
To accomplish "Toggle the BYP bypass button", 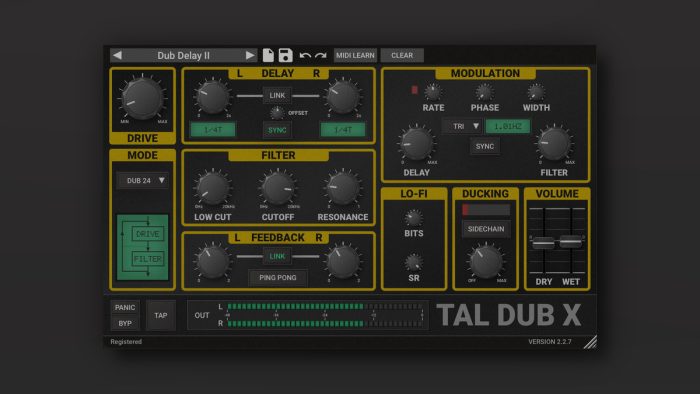I will [125, 323].
